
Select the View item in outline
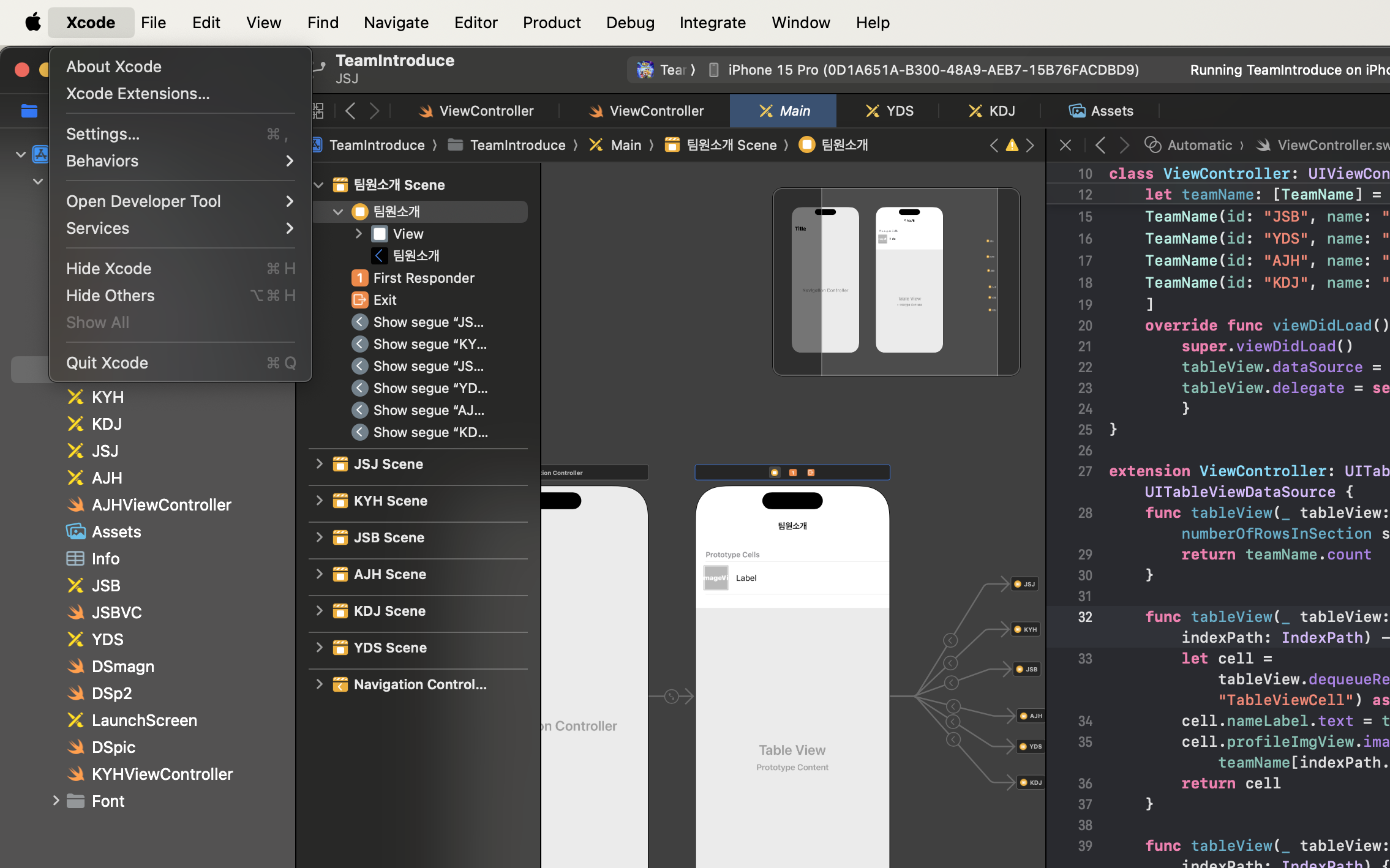point(408,234)
